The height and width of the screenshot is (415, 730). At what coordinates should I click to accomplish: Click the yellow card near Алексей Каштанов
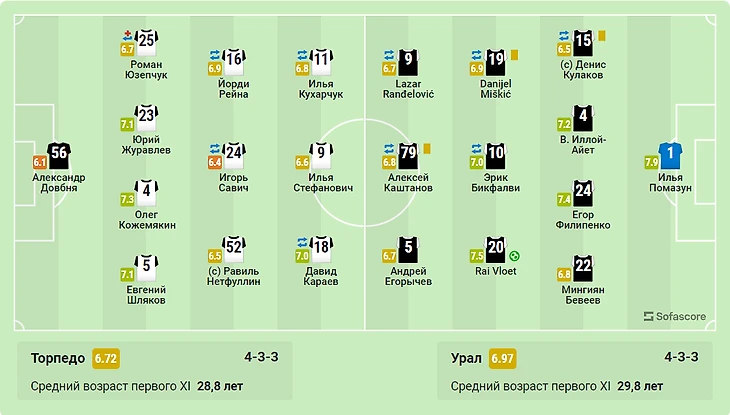pyautogui.click(x=426, y=148)
